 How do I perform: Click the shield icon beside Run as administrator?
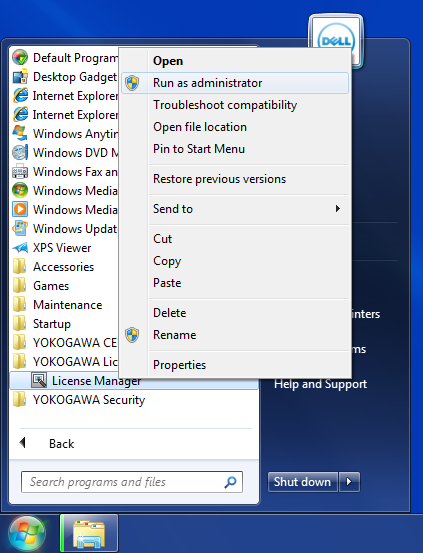[132, 83]
